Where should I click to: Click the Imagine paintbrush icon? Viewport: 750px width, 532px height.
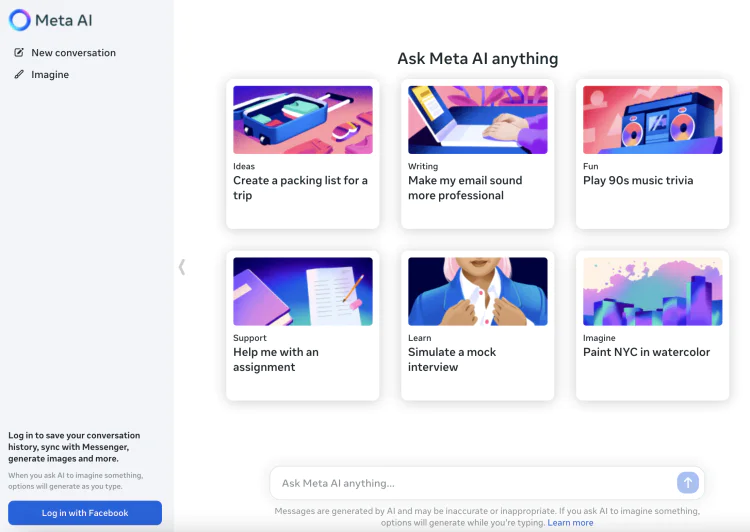click(x=19, y=75)
